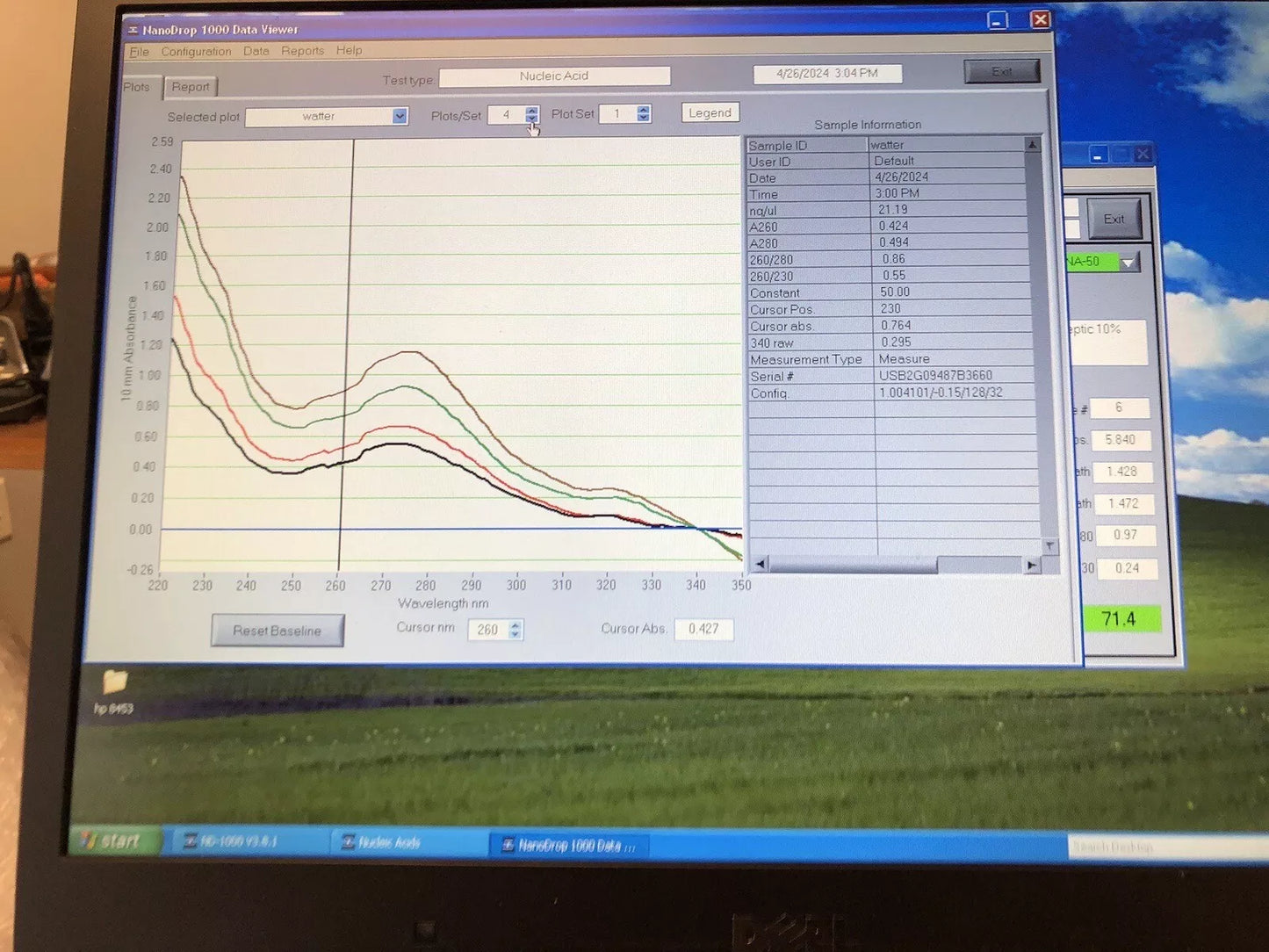Click the horizontal scrollbar thumb
The image size is (1269, 952).
853,565
